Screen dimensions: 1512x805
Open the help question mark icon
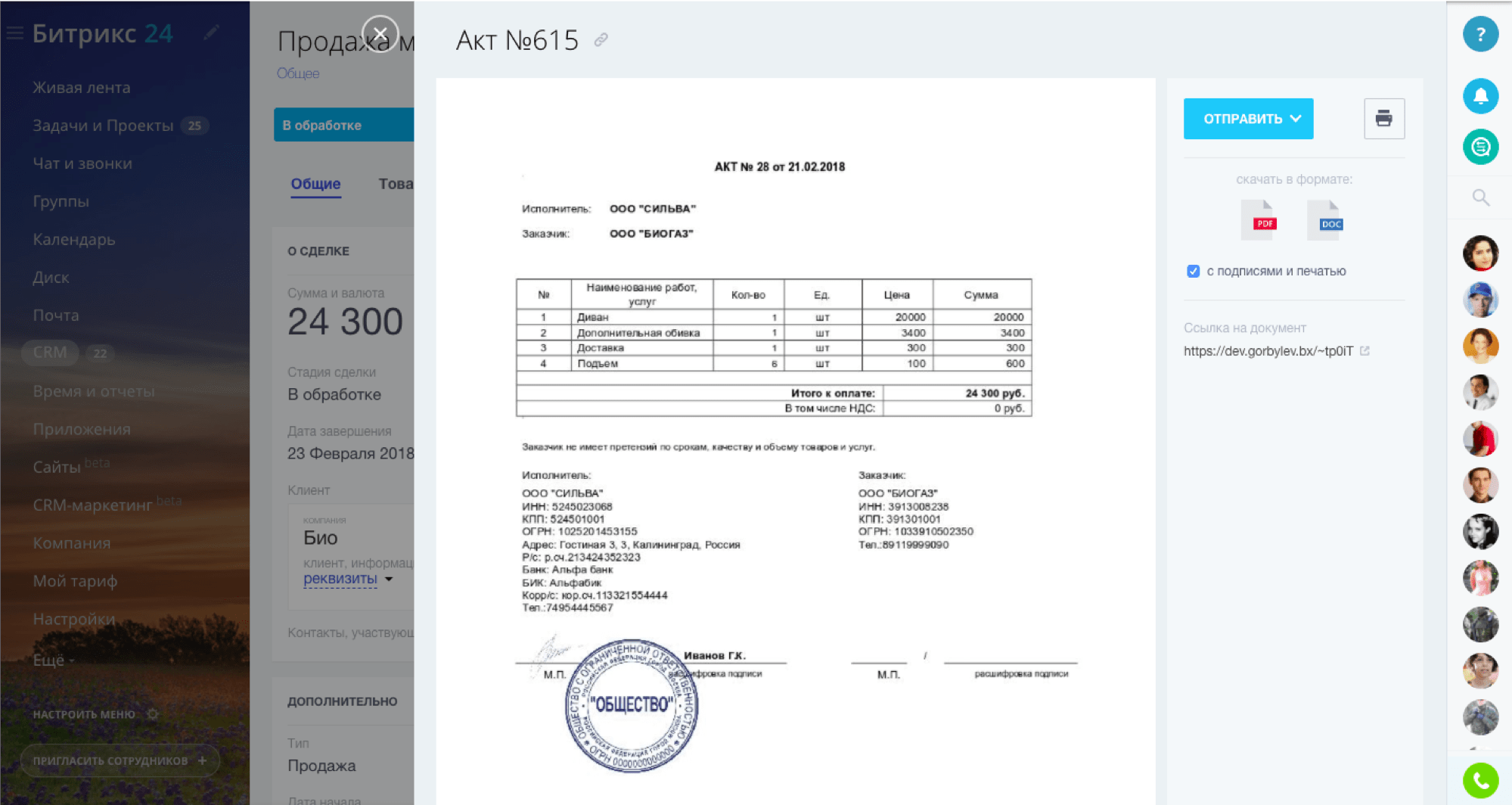point(1480,34)
